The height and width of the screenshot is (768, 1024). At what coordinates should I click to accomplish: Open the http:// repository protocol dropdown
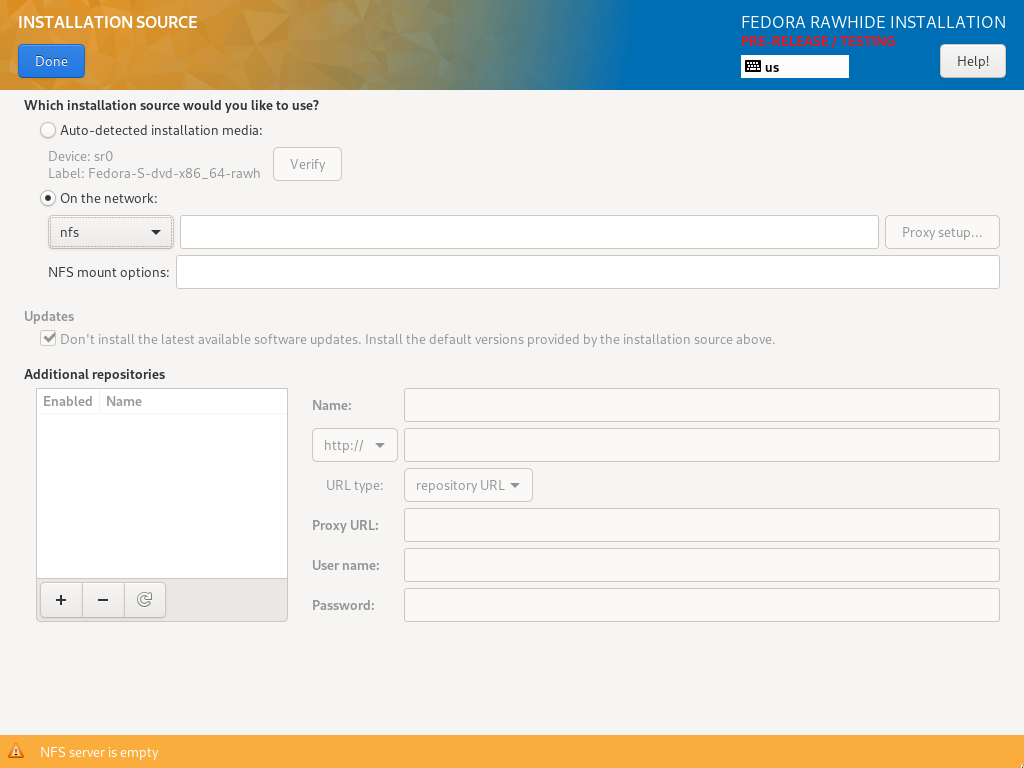355,445
